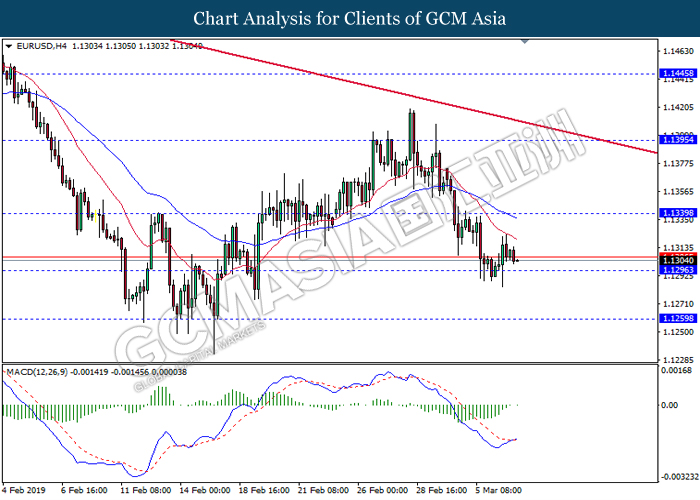This screenshot has height=500, width=700.
Task: Click the MACD(12,26,9) indicator label
Action: click(x=37, y=372)
